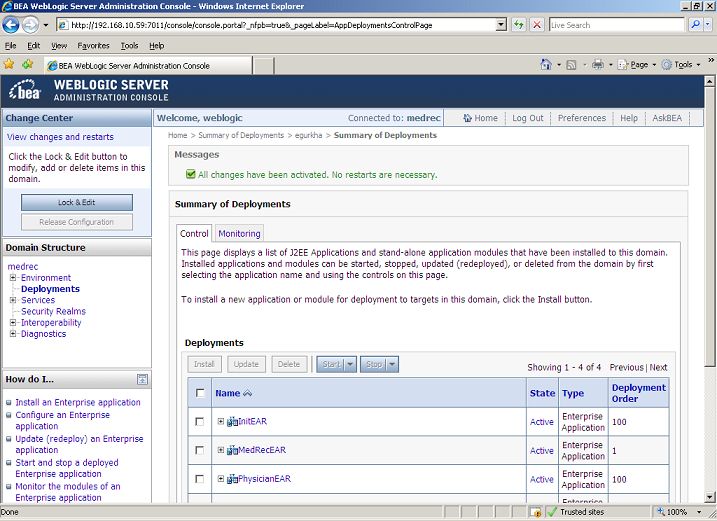This screenshot has width=717, height=521.
Task: Expand the Services tree node
Action: click(x=13, y=300)
